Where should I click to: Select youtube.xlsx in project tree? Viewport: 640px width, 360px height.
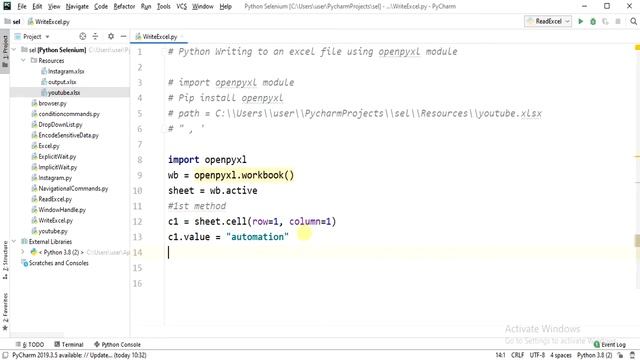60,93
